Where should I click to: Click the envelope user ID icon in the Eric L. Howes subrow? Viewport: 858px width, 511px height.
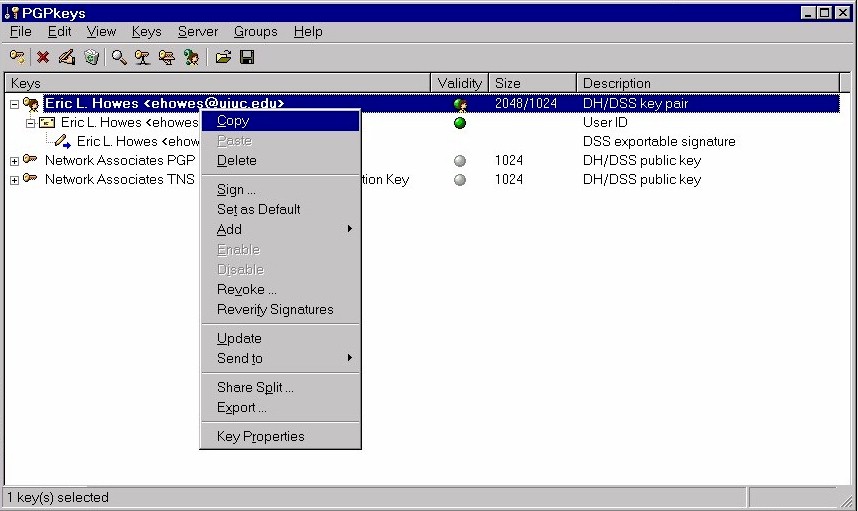[47, 123]
